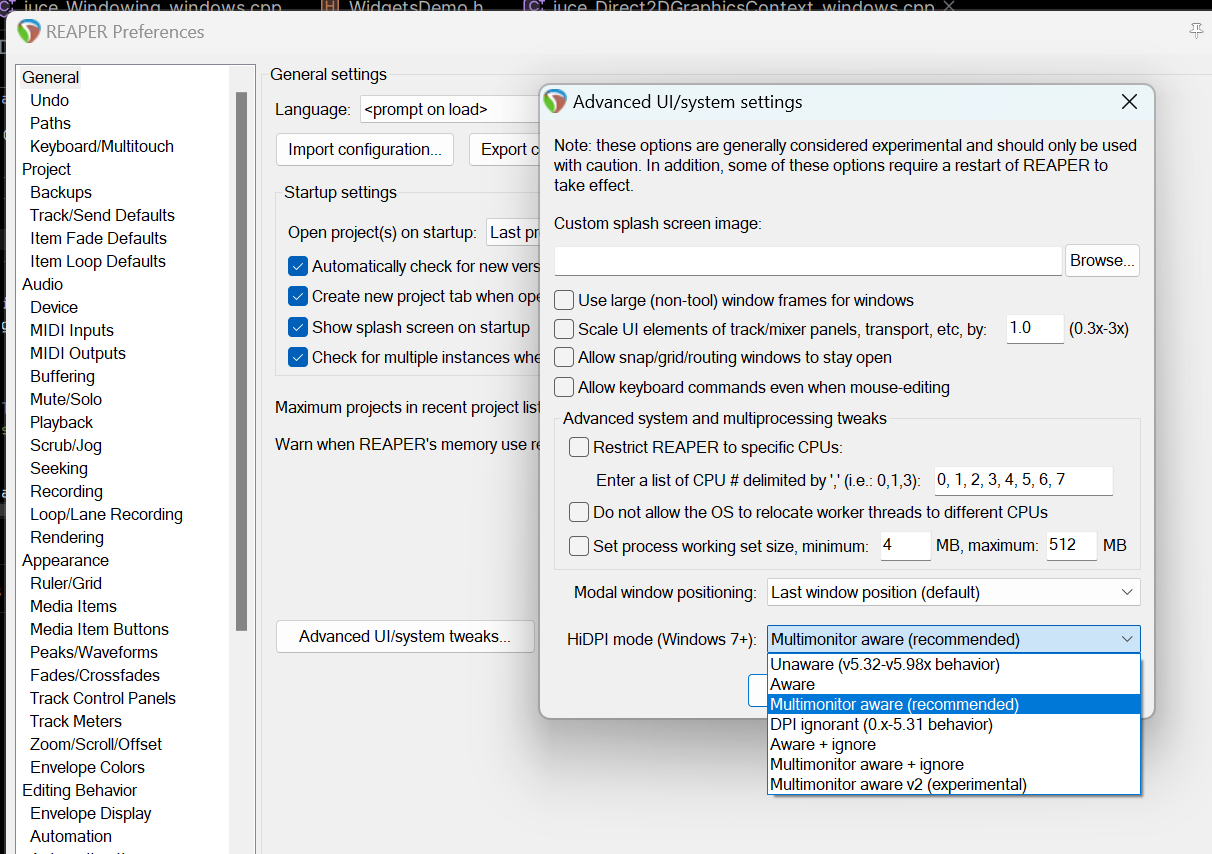
Task: Select the Editing Behavior category
Action: (x=79, y=790)
